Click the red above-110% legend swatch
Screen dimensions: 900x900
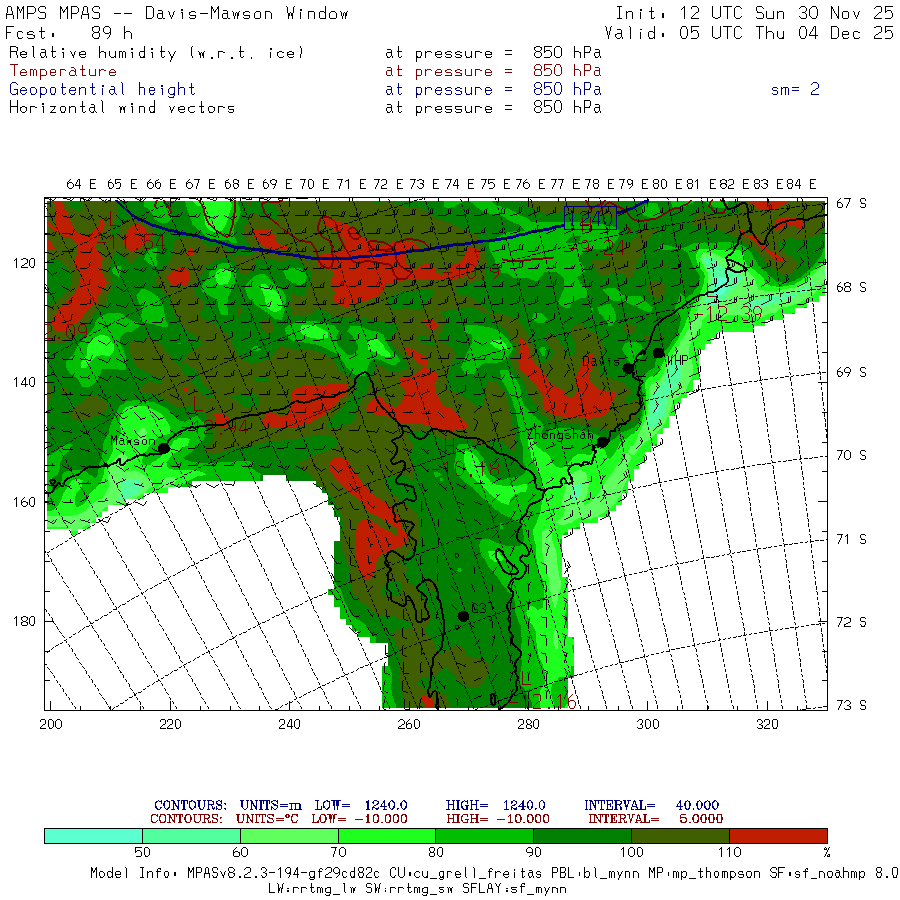coord(778,836)
